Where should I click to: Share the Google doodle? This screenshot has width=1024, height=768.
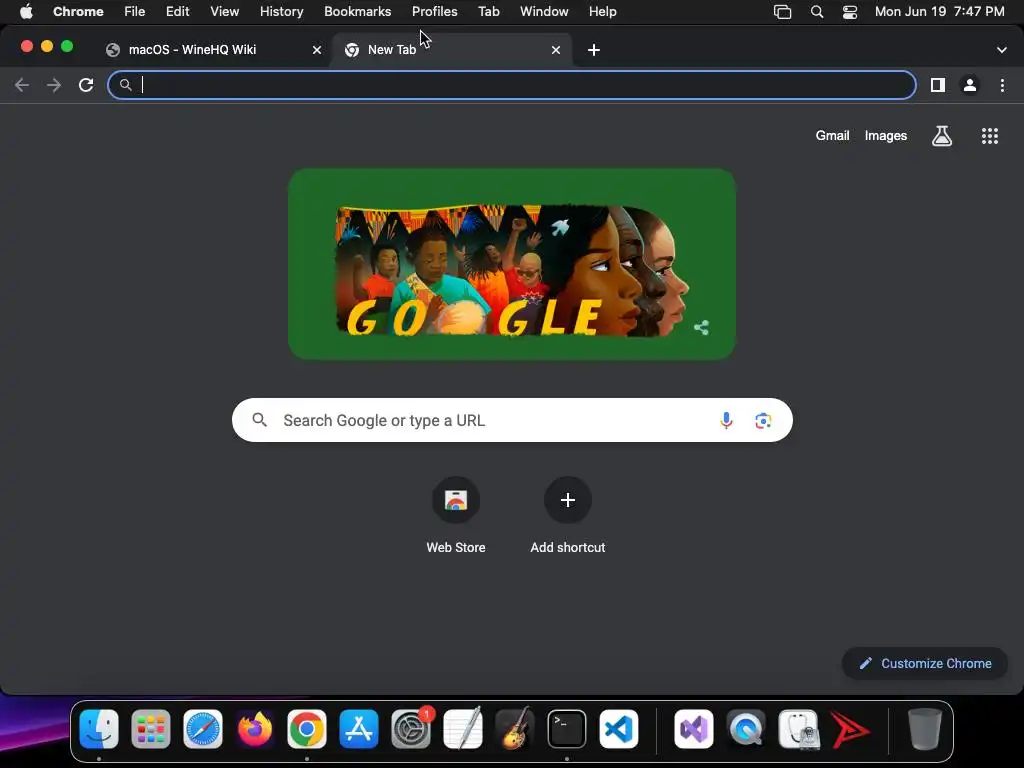701,327
